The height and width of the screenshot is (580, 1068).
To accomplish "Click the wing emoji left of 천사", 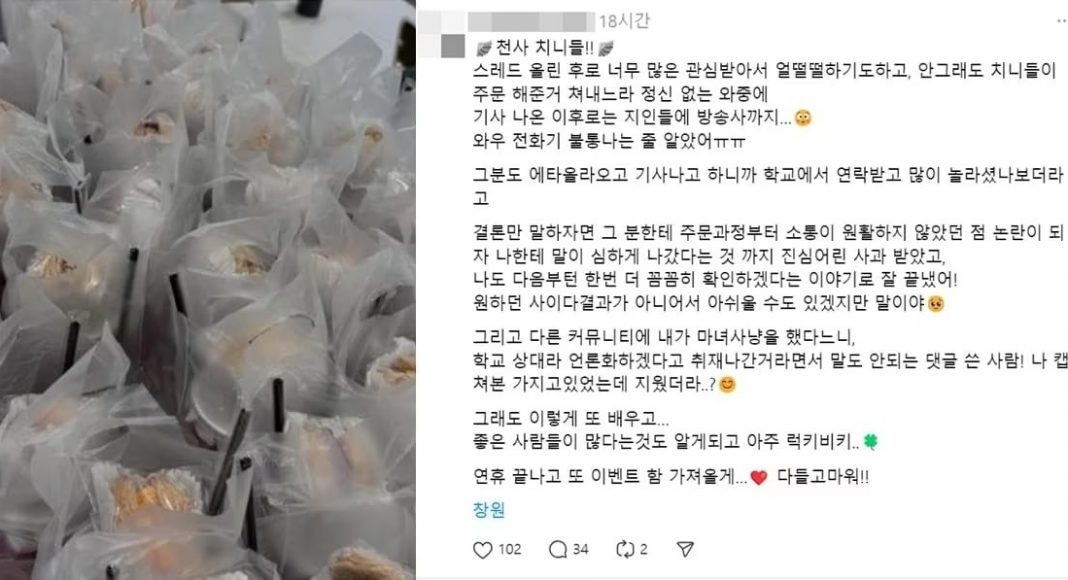I will (484, 48).
